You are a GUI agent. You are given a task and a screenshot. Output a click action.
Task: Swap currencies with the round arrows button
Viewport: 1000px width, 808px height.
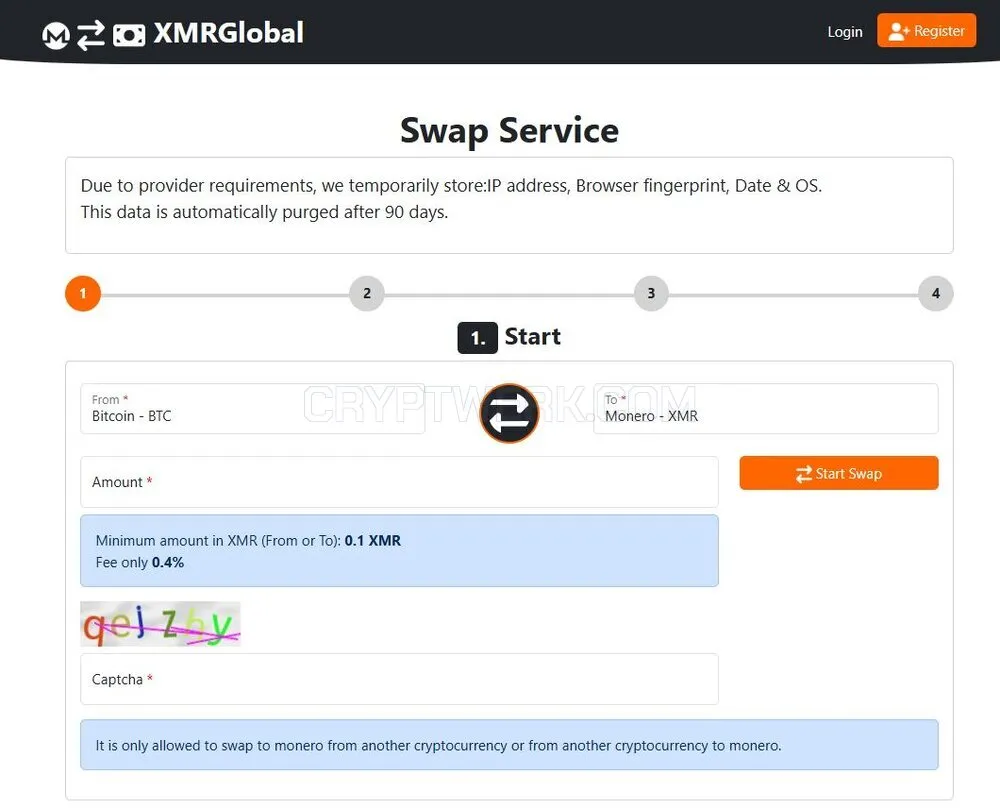coord(509,413)
